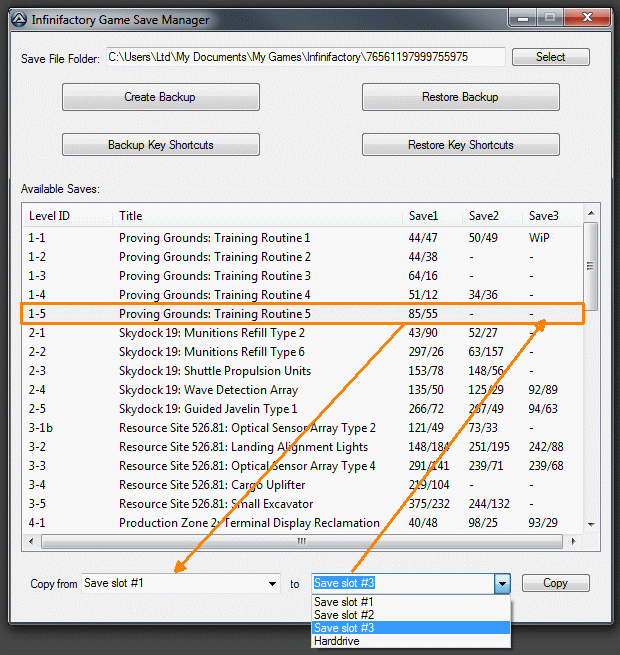Close the Save Manager window
This screenshot has height=655, width=620.
[x=587, y=18]
